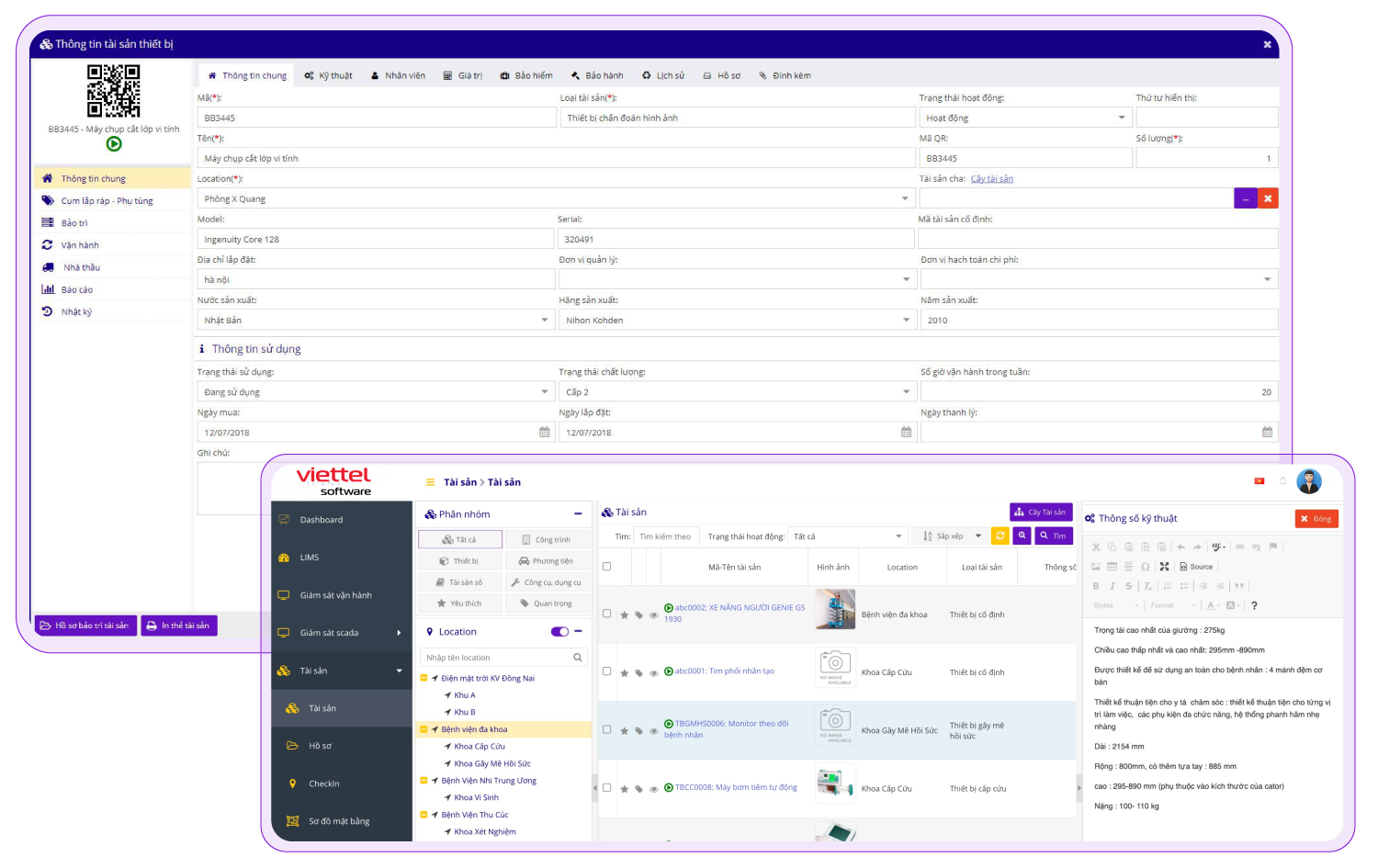Click the advanced search zoom icon button
This screenshot has height=868, width=1378.
point(1022,535)
